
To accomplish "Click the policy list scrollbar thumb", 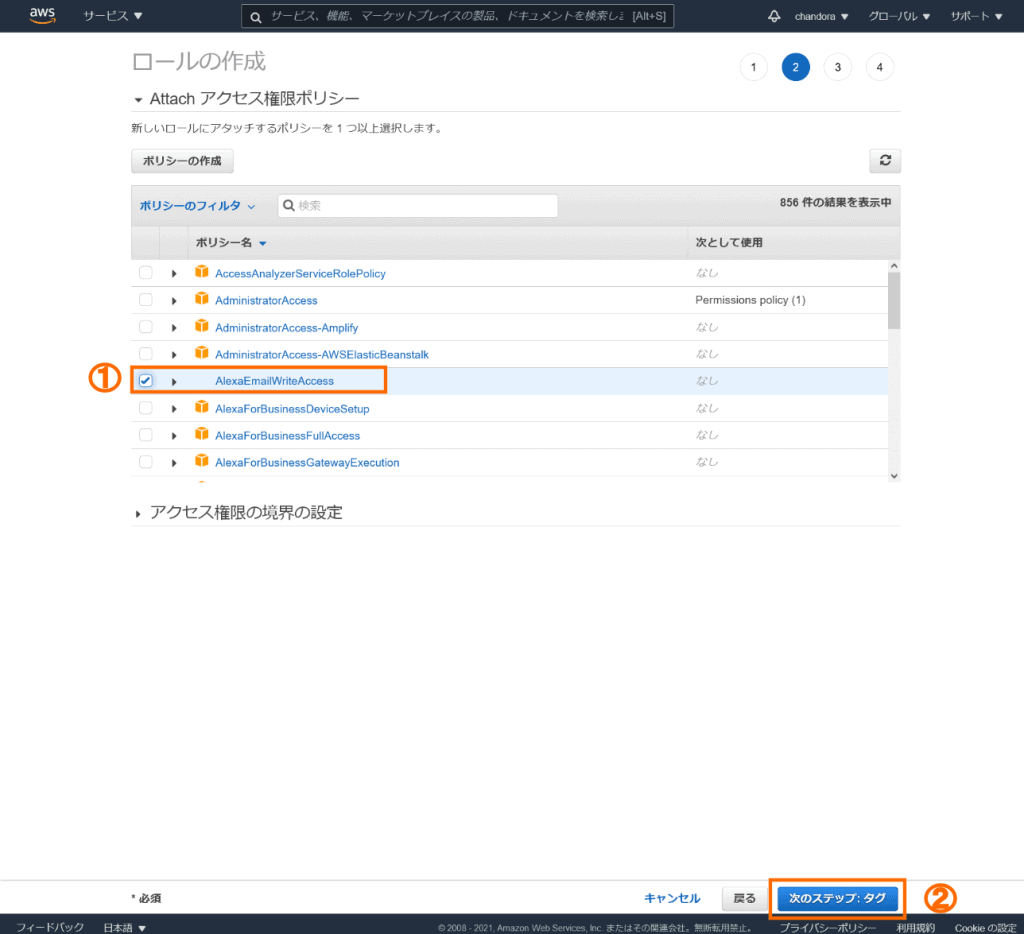I will pyautogui.click(x=894, y=301).
